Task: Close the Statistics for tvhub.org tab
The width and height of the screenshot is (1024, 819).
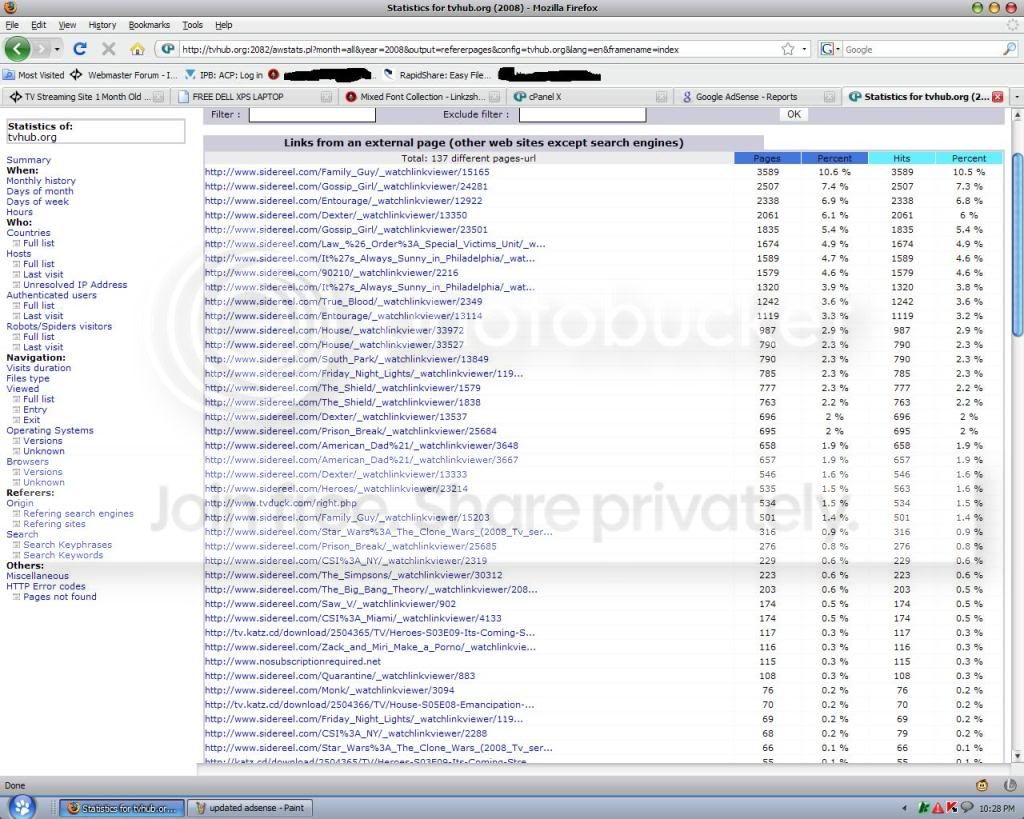Action: point(997,97)
